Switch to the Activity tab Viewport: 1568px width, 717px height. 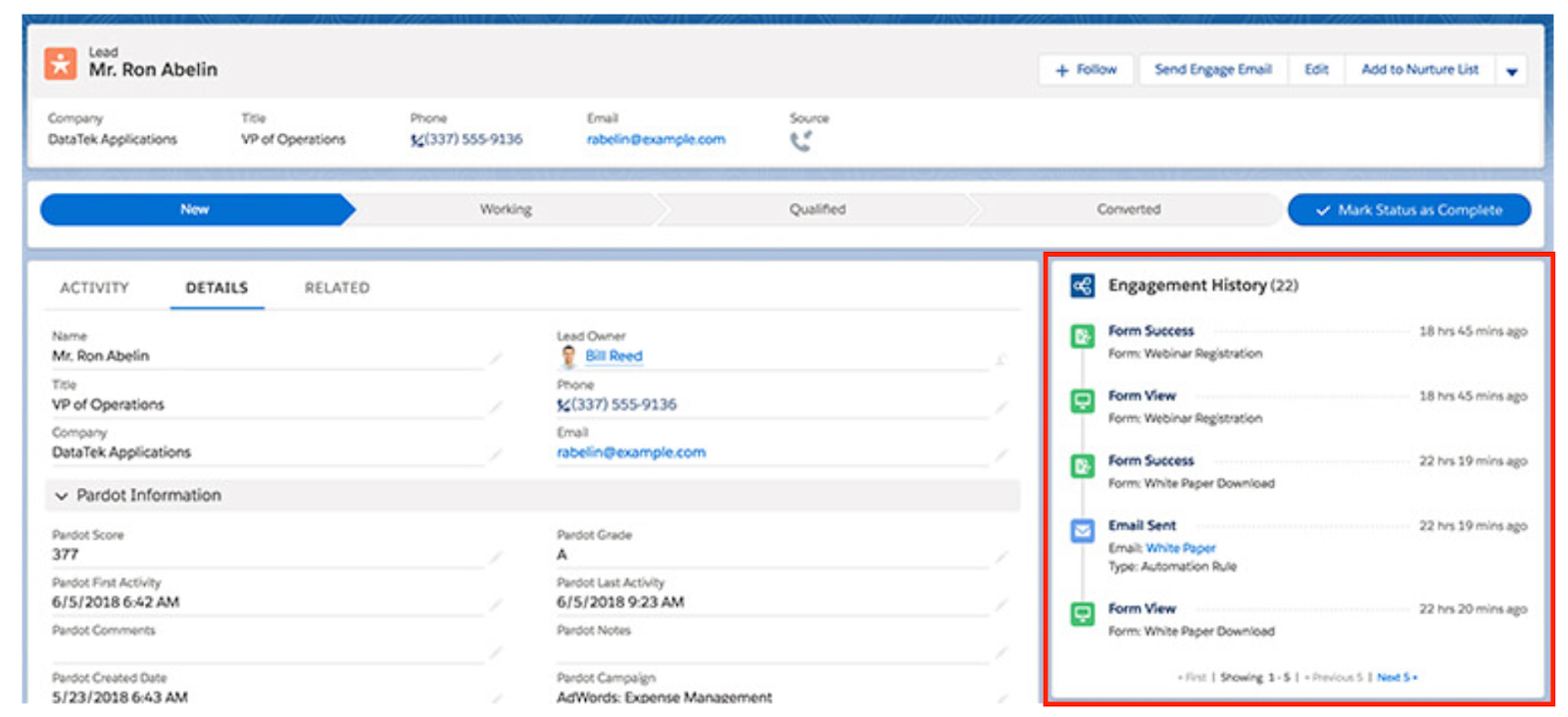(x=94, y=288)
